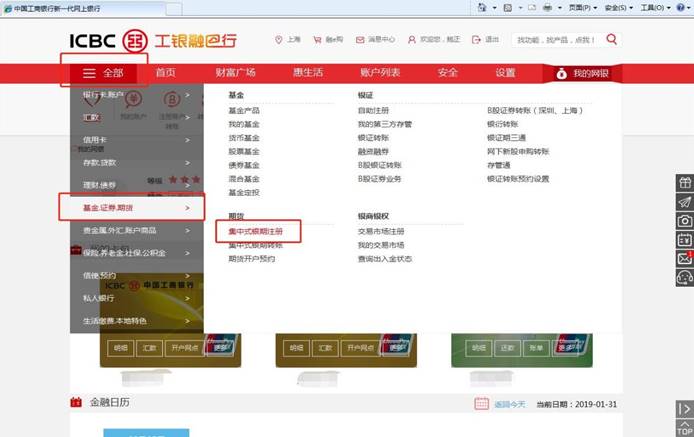Click the 上海 location pin icon
The height and width of the screenshot is (437, 694).
tap(278, 40)
